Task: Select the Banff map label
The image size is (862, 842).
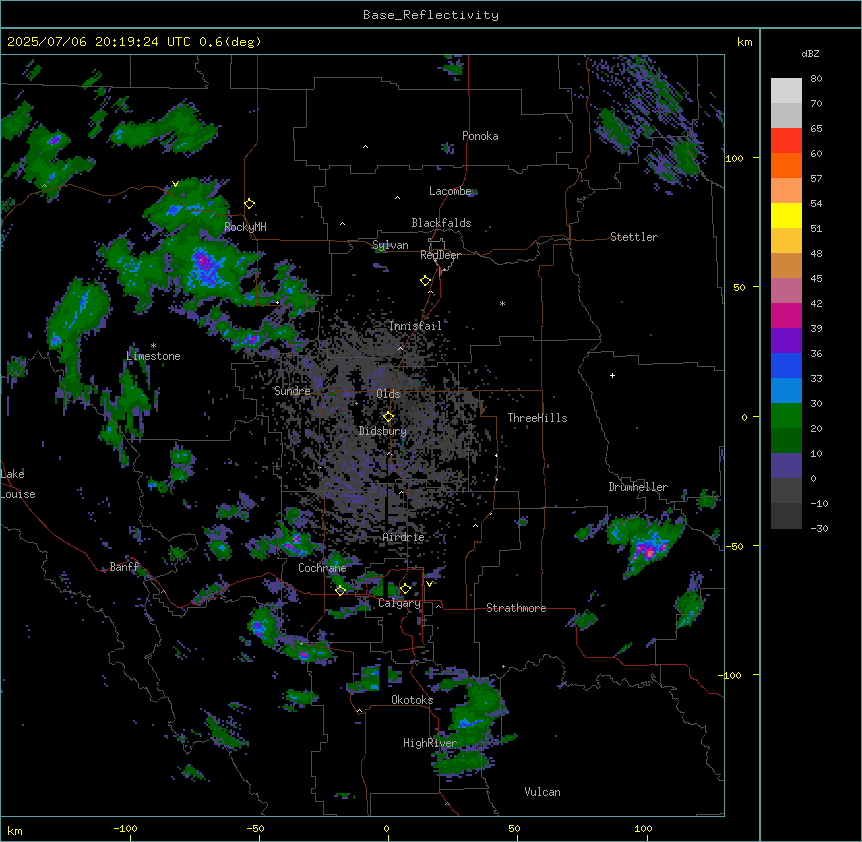Action: click(124, 567)
